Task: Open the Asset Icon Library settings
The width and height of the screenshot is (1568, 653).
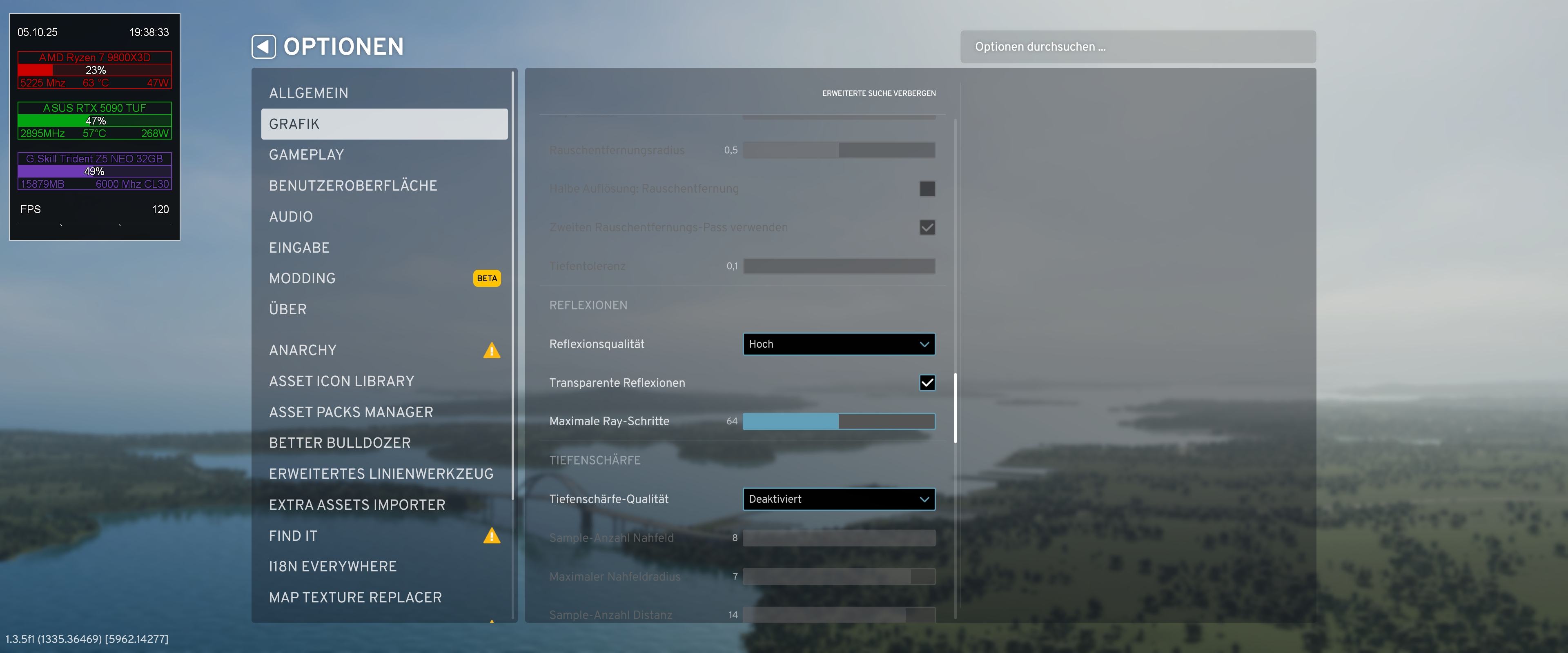Action: (341, 381)
